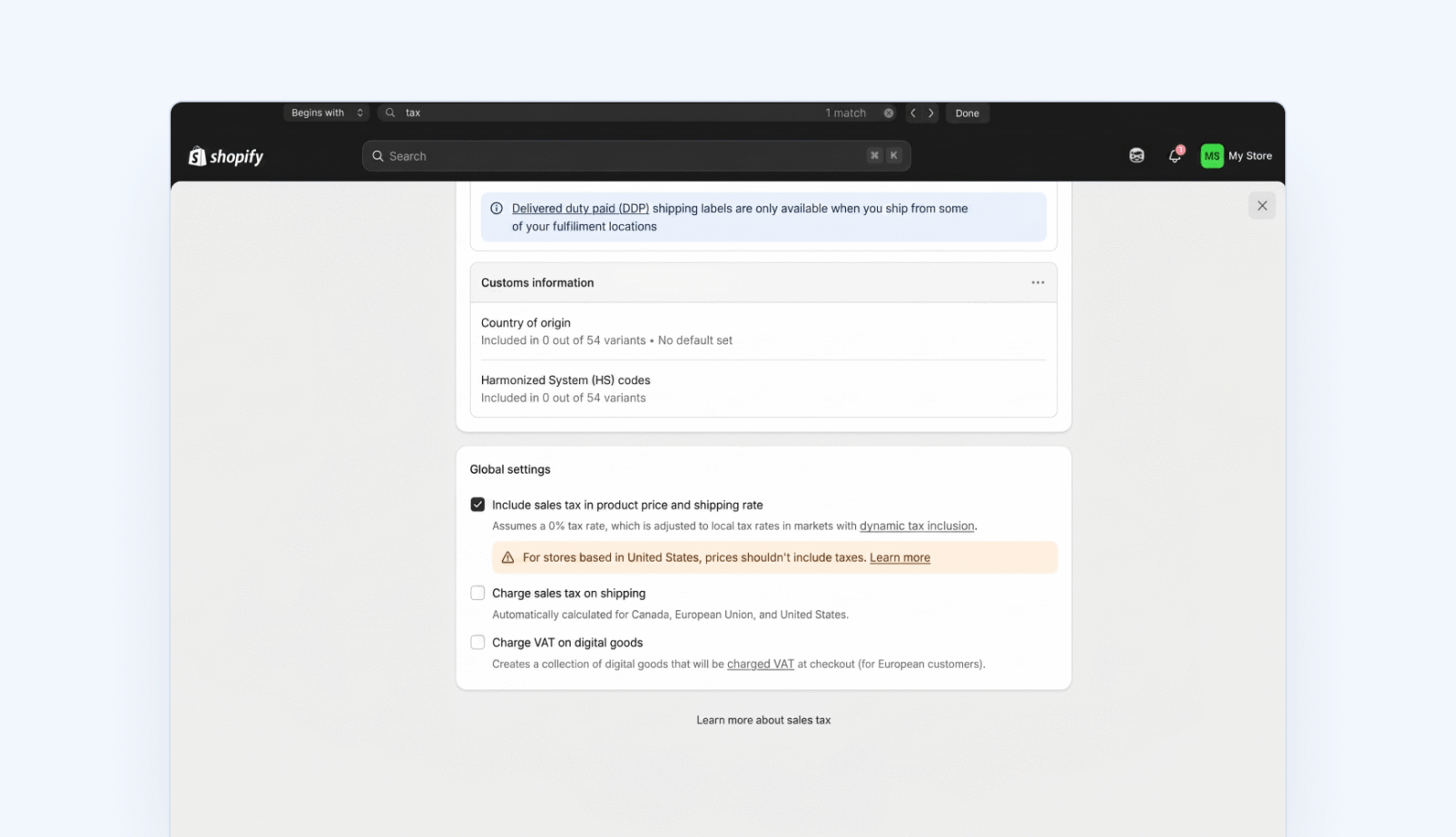Go to previous find match arrow
Screen dimensions: 1456x837
[x=913, y=113]
